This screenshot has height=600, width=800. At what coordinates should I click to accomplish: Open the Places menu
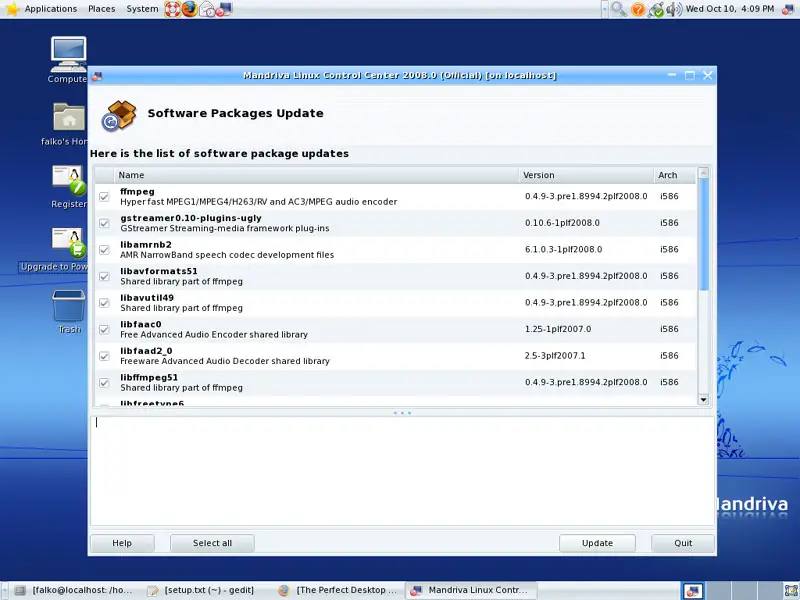[101, 9]
